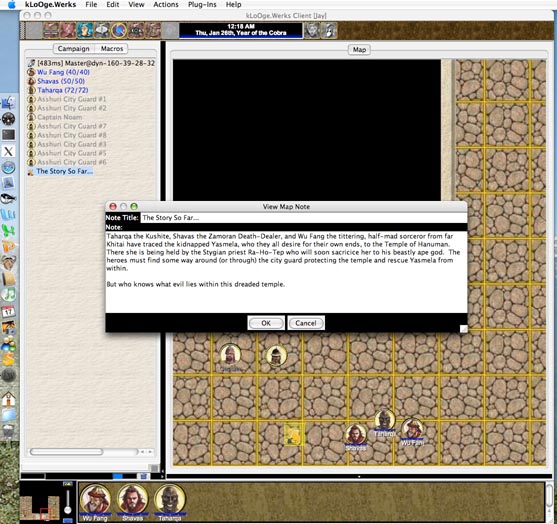Switch to the Campaign tab

[x=74, y=49]
